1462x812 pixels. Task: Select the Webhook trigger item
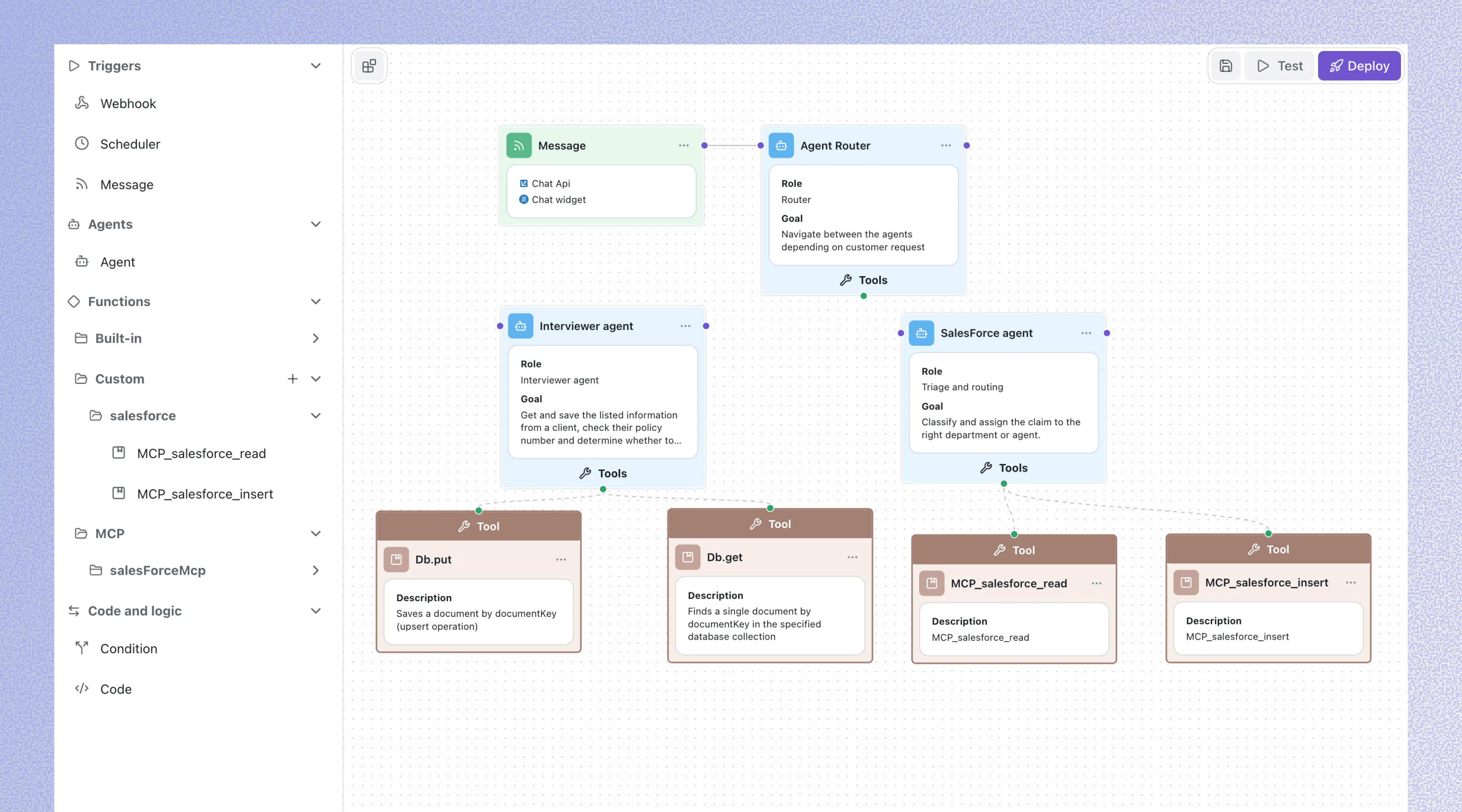click(128, 103)
